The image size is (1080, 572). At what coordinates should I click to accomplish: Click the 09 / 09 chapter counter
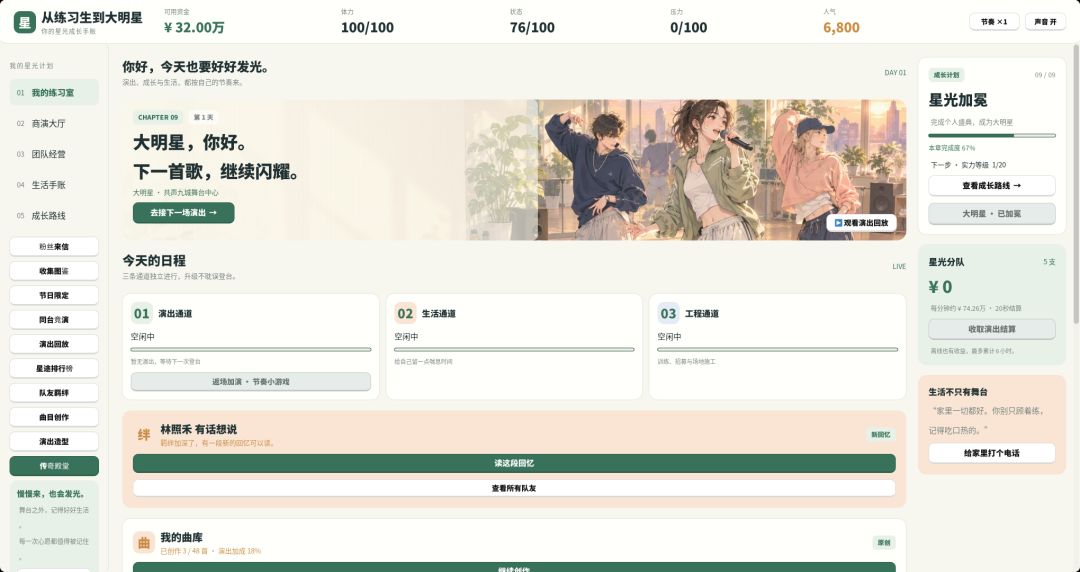[x=1045, y=75]
